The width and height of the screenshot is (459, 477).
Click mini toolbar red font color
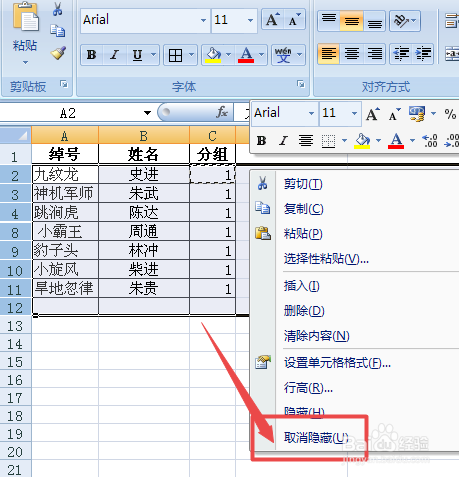point(396,141)
